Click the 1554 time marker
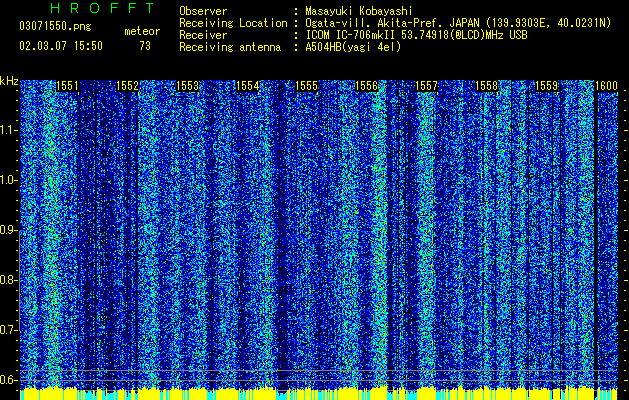The height and width of the screenshot is (400, 629). [x=248, y=86]
